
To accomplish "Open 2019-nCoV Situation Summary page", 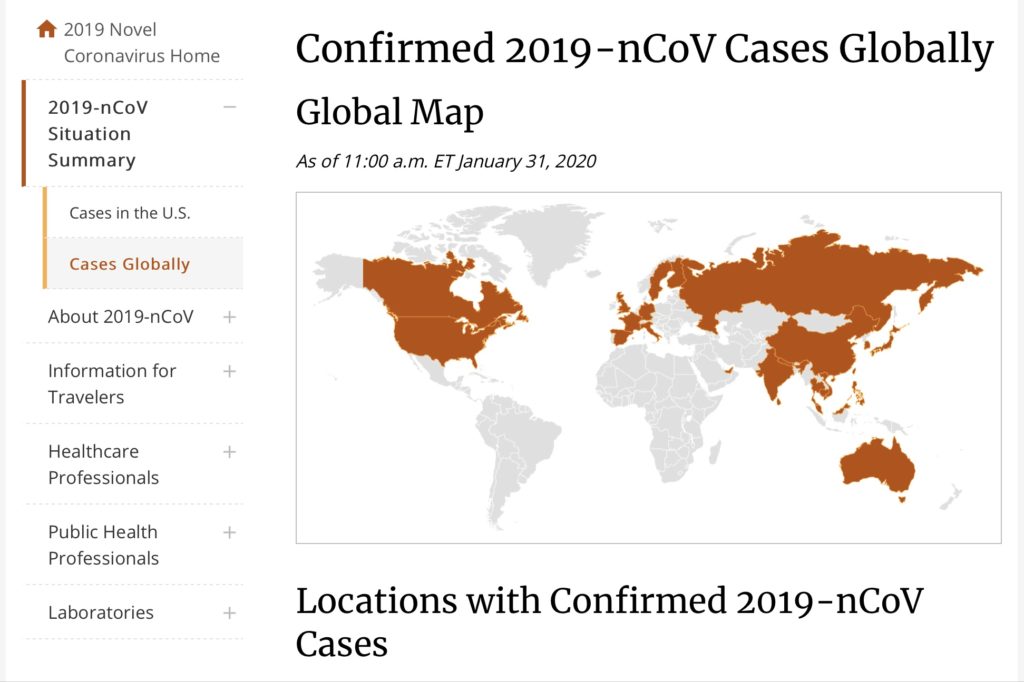I will point(98,133).
